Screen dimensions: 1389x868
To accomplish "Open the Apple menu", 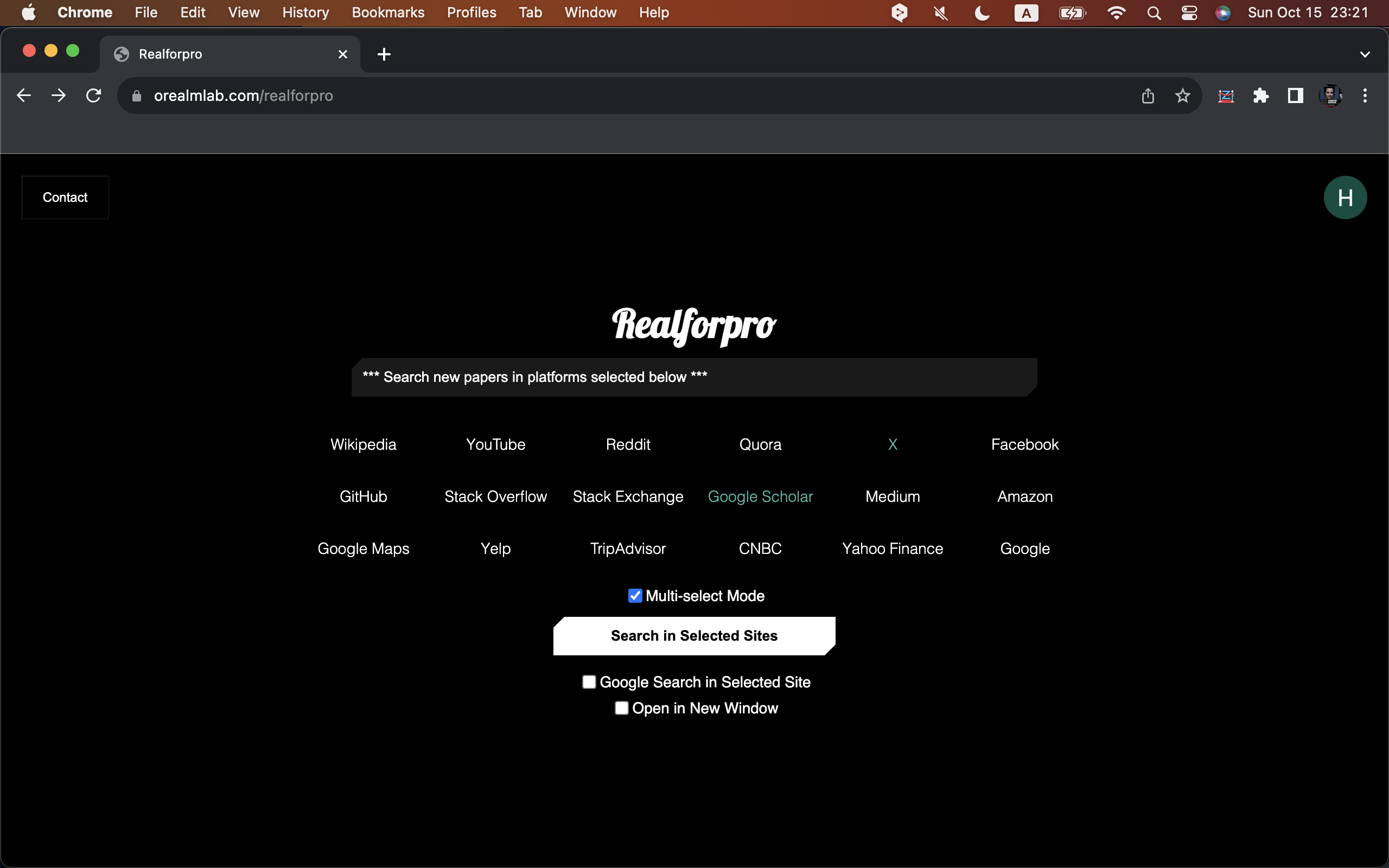I will coord(28,12).
